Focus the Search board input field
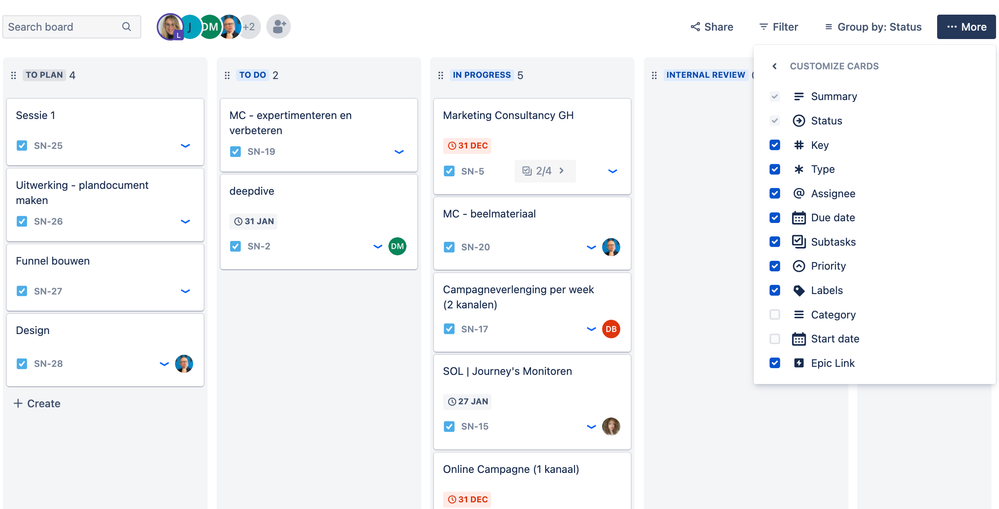The width and height of the screenshot is (999, 509). [x=71, y=27]
